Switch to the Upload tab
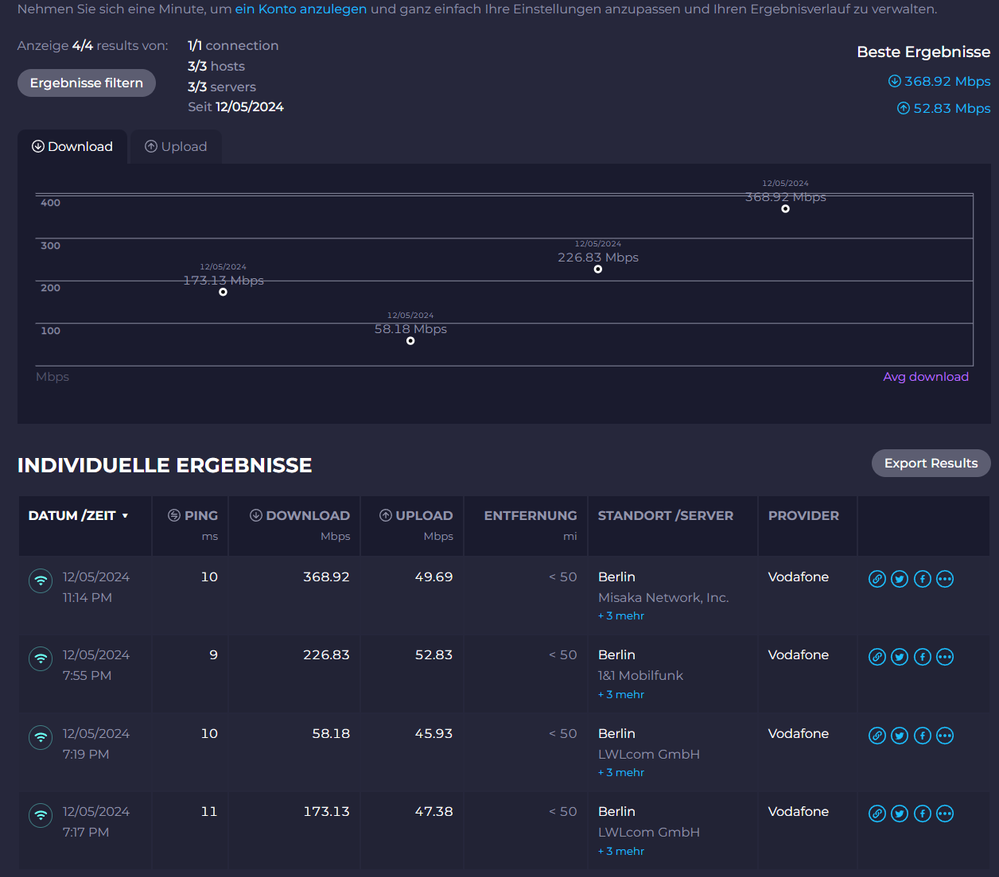The image size is (999, 877). point(176,147)
